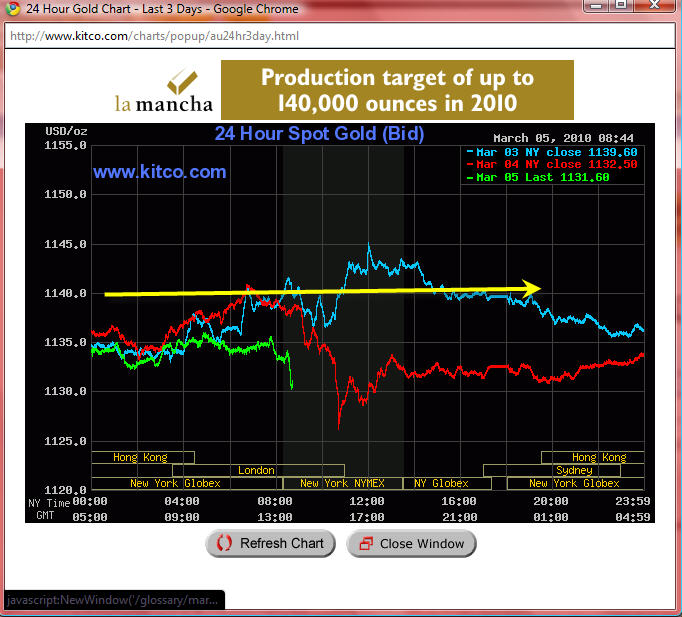Click the Chrome logo in title bar

13,8
